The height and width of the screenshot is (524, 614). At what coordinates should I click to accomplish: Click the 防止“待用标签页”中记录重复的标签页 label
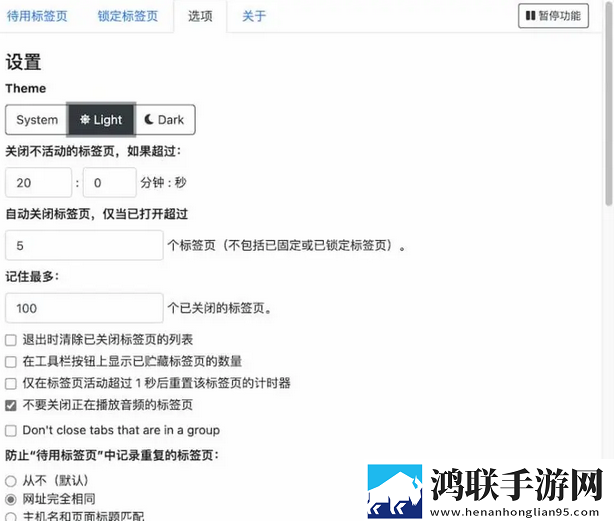(112, 455)
